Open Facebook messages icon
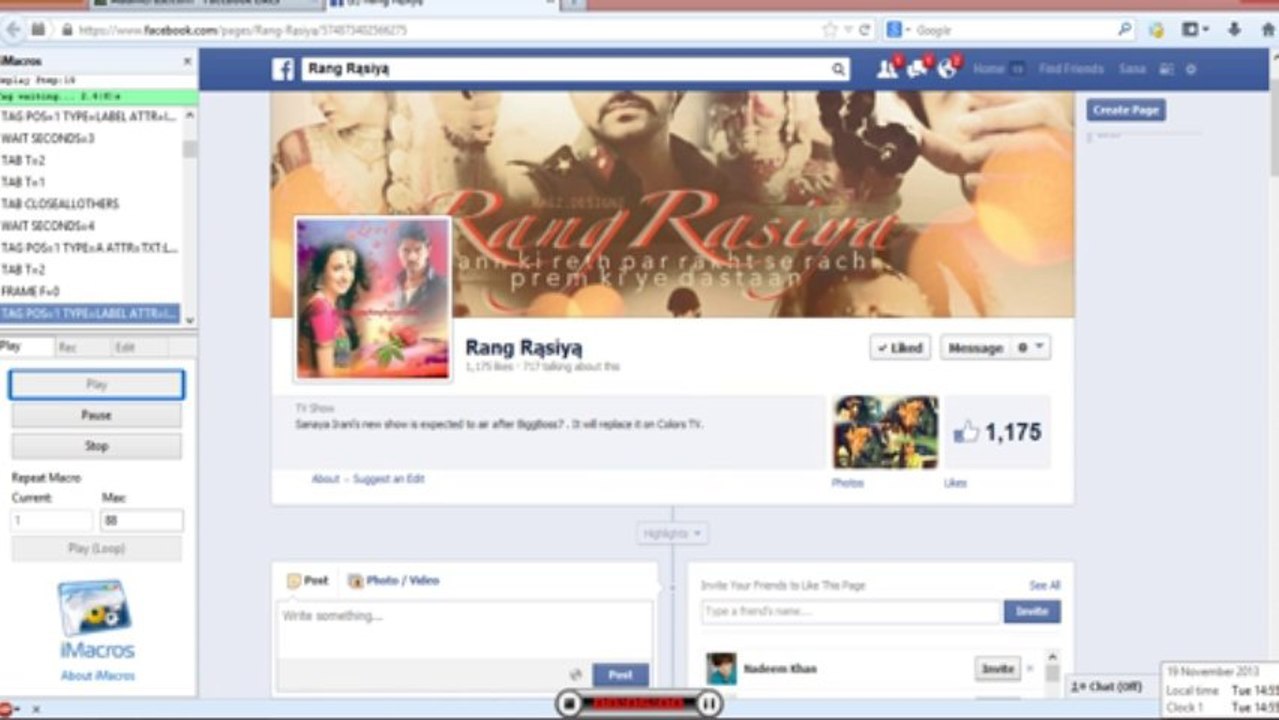The width and height of the screenshot is (1279, 720). (x=918, y=69)
